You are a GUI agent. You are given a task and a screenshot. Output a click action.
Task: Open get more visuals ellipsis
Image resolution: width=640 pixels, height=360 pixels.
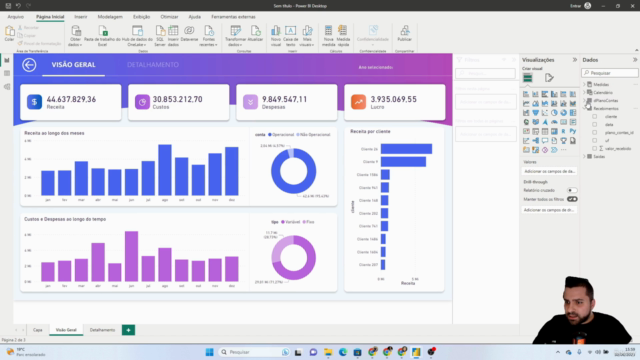coord(563,150)
